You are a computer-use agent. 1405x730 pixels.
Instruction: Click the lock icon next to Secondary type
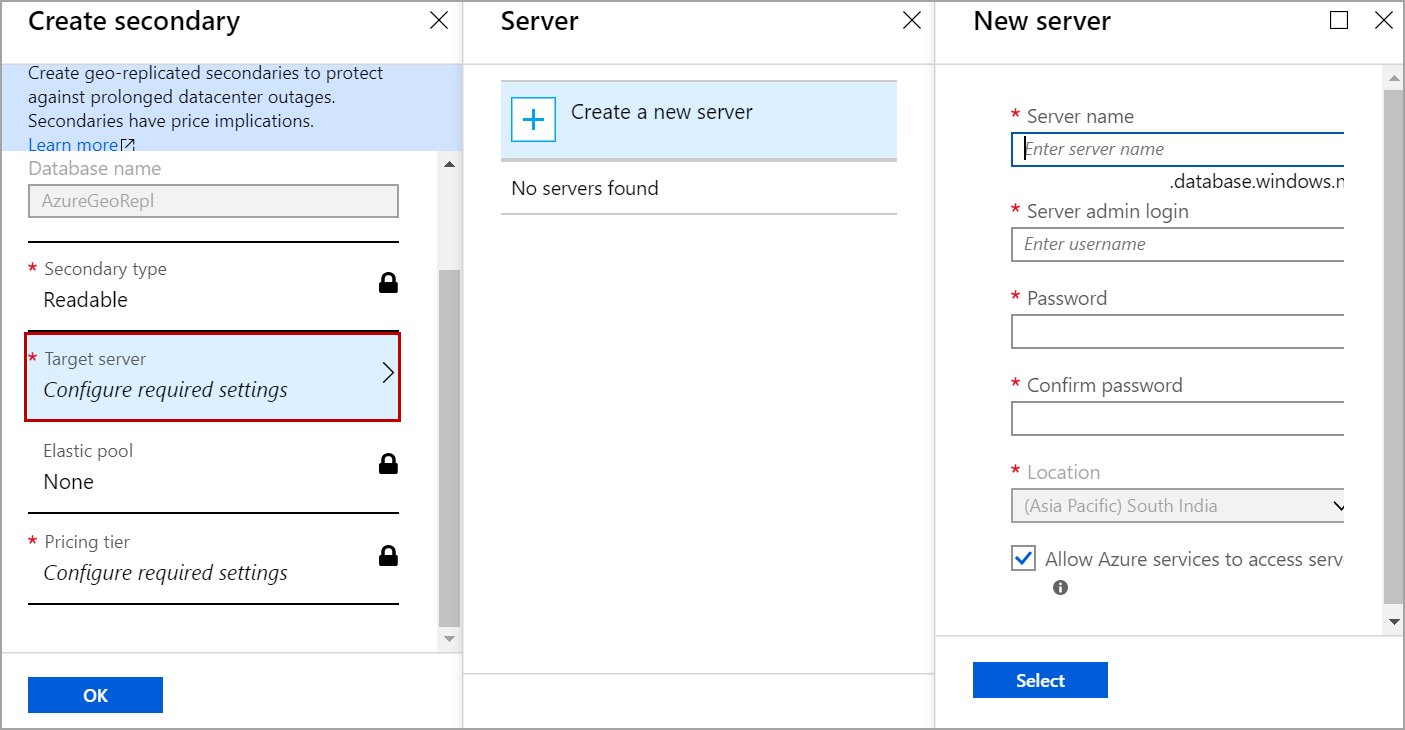pos(388,283)
